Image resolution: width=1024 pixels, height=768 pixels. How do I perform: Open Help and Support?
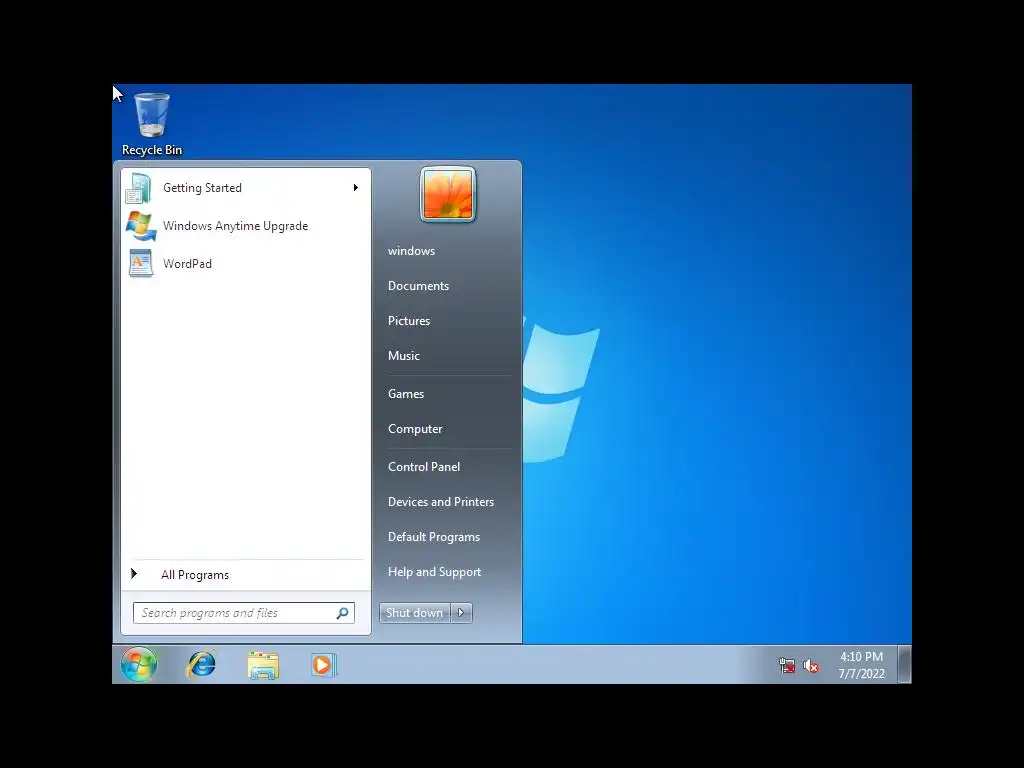(434, 572)
